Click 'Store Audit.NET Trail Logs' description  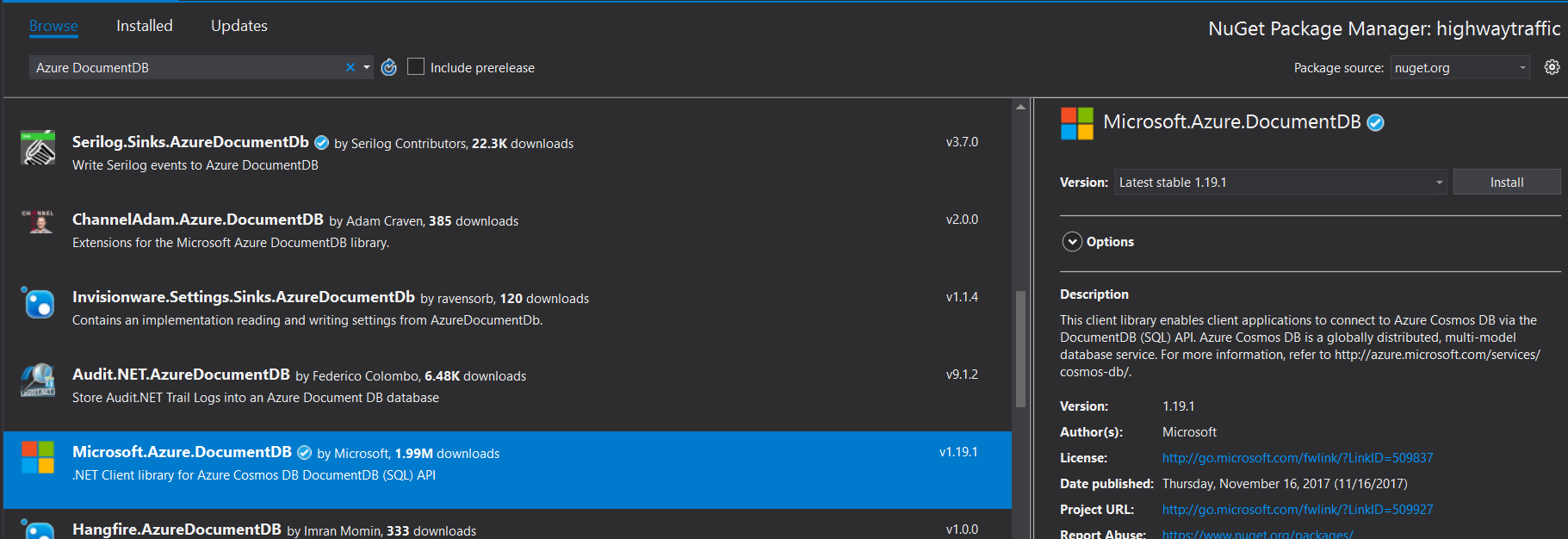point(256,398)
